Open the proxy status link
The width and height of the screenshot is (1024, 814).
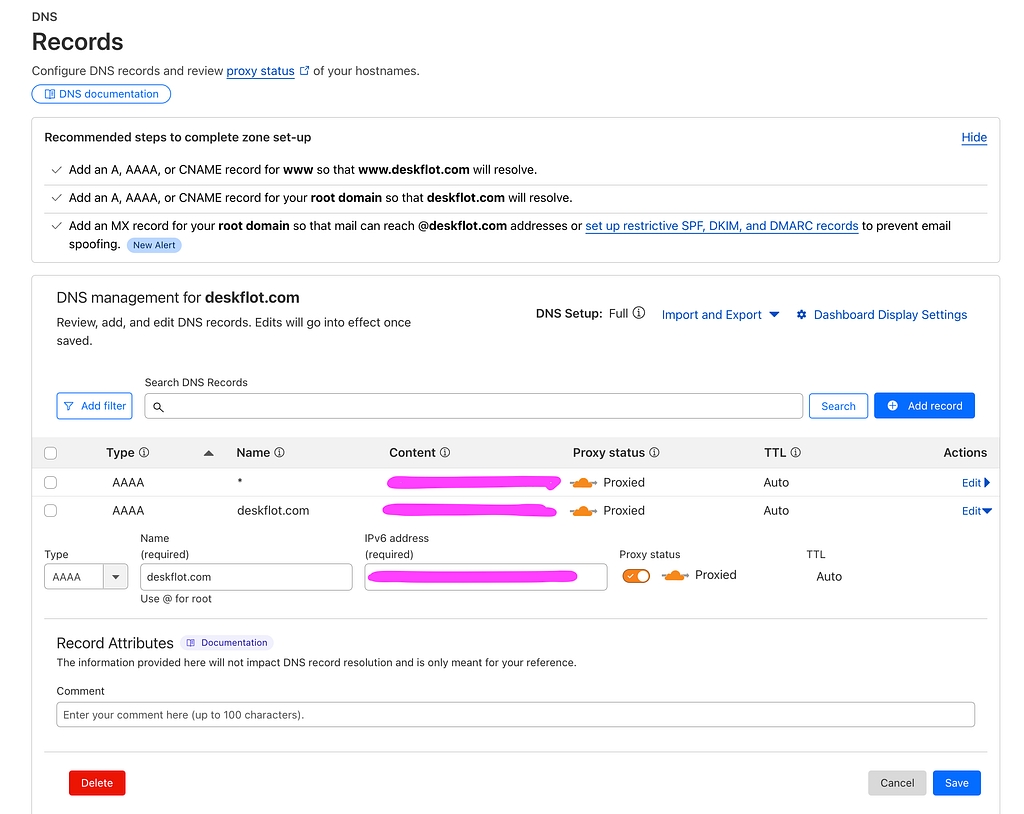tap(261, 71)
